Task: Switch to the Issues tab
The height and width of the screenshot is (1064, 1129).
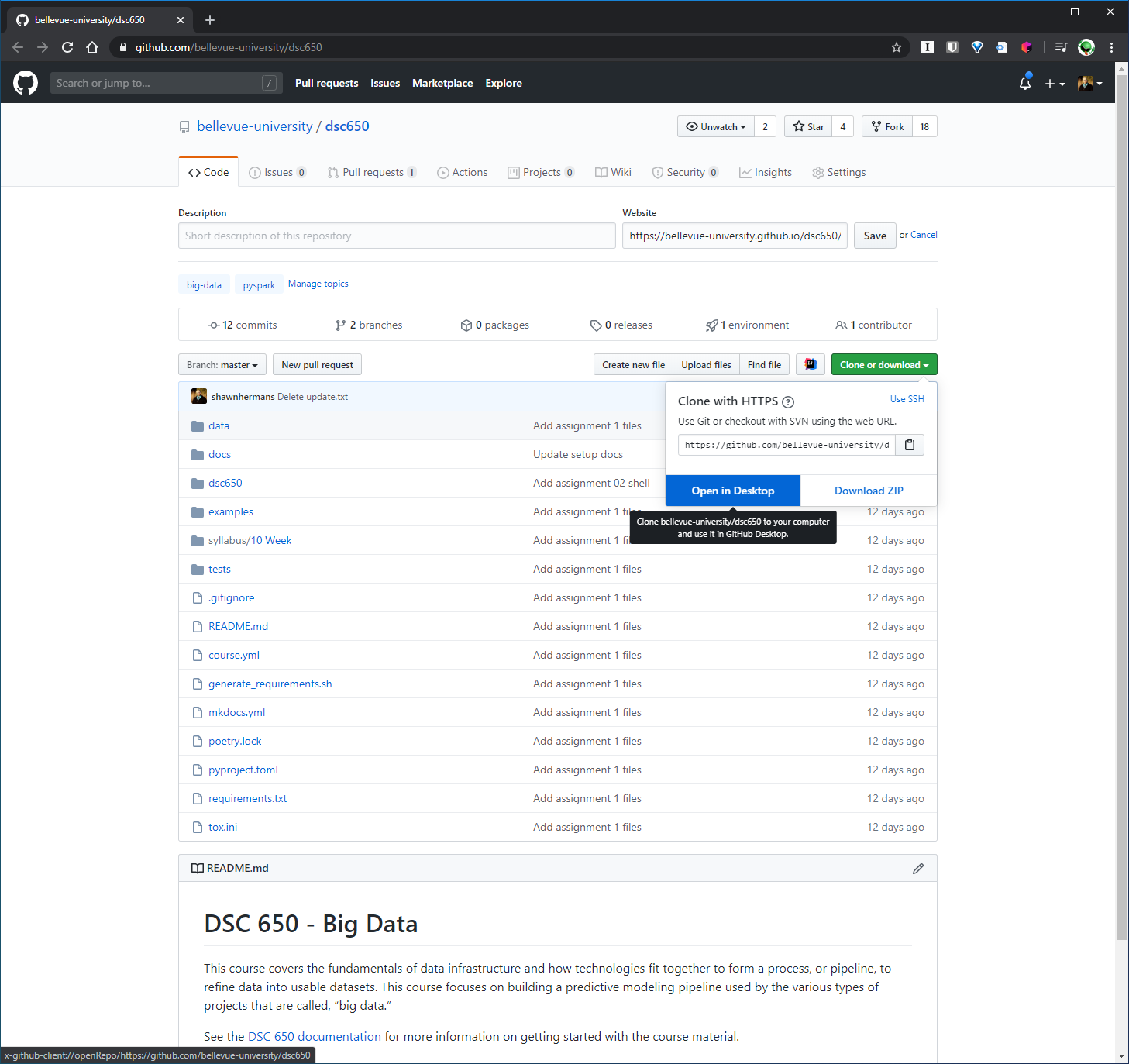Action: [277, 172]
